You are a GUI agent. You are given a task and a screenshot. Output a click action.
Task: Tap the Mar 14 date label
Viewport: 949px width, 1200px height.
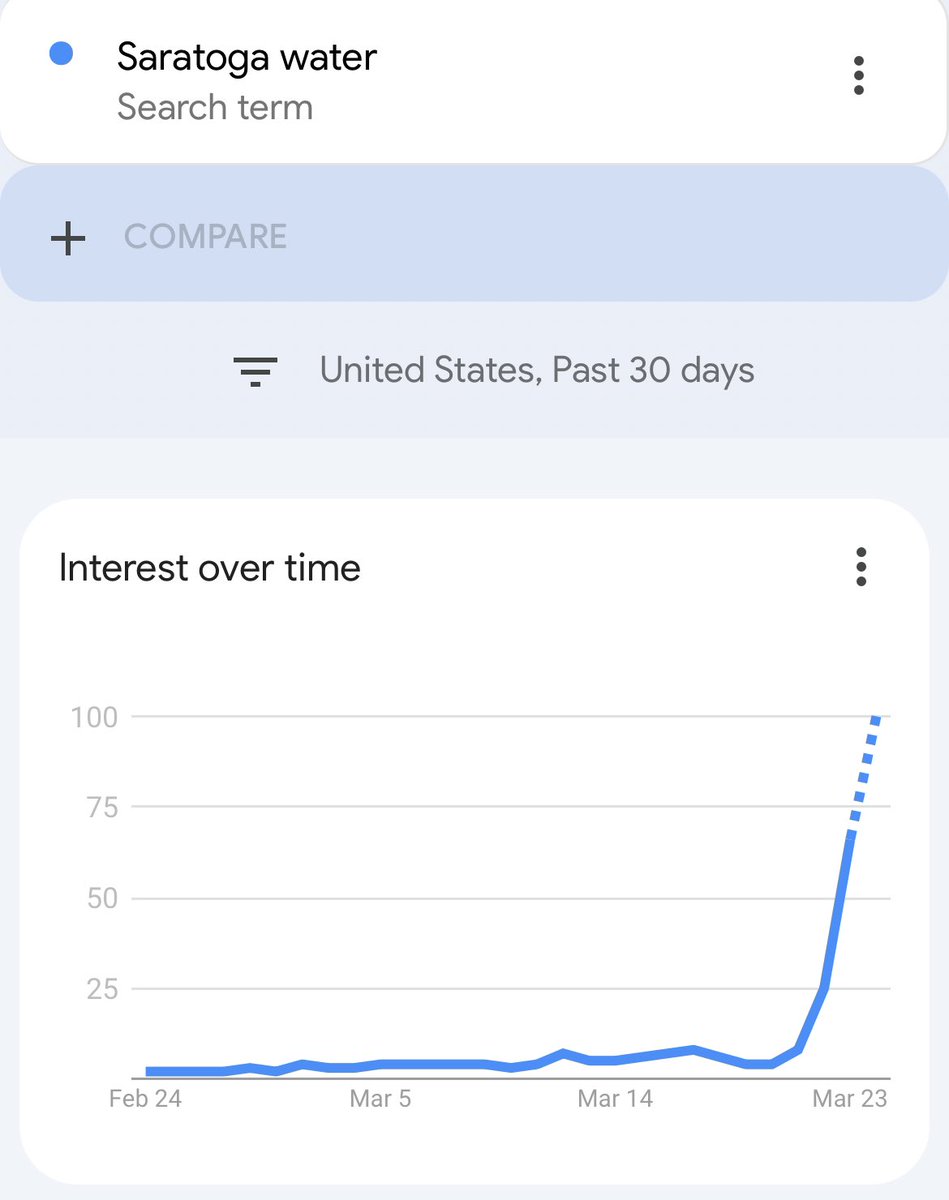(x=615, y=1099)
